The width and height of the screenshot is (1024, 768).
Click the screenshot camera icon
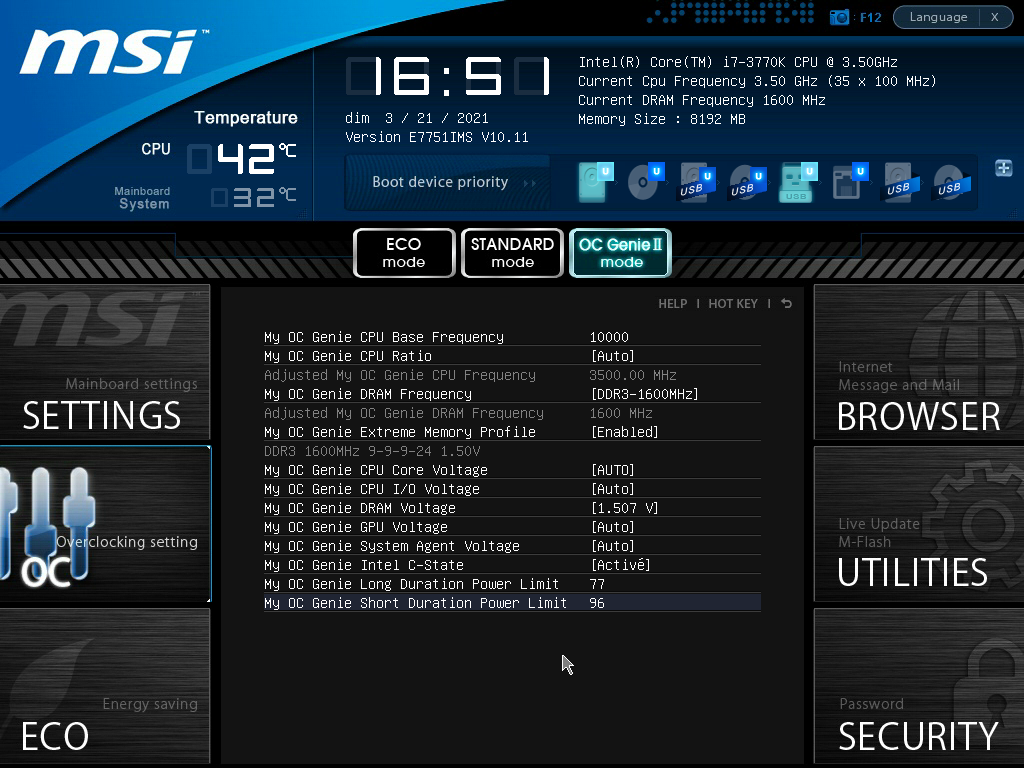tap(839, 17)
